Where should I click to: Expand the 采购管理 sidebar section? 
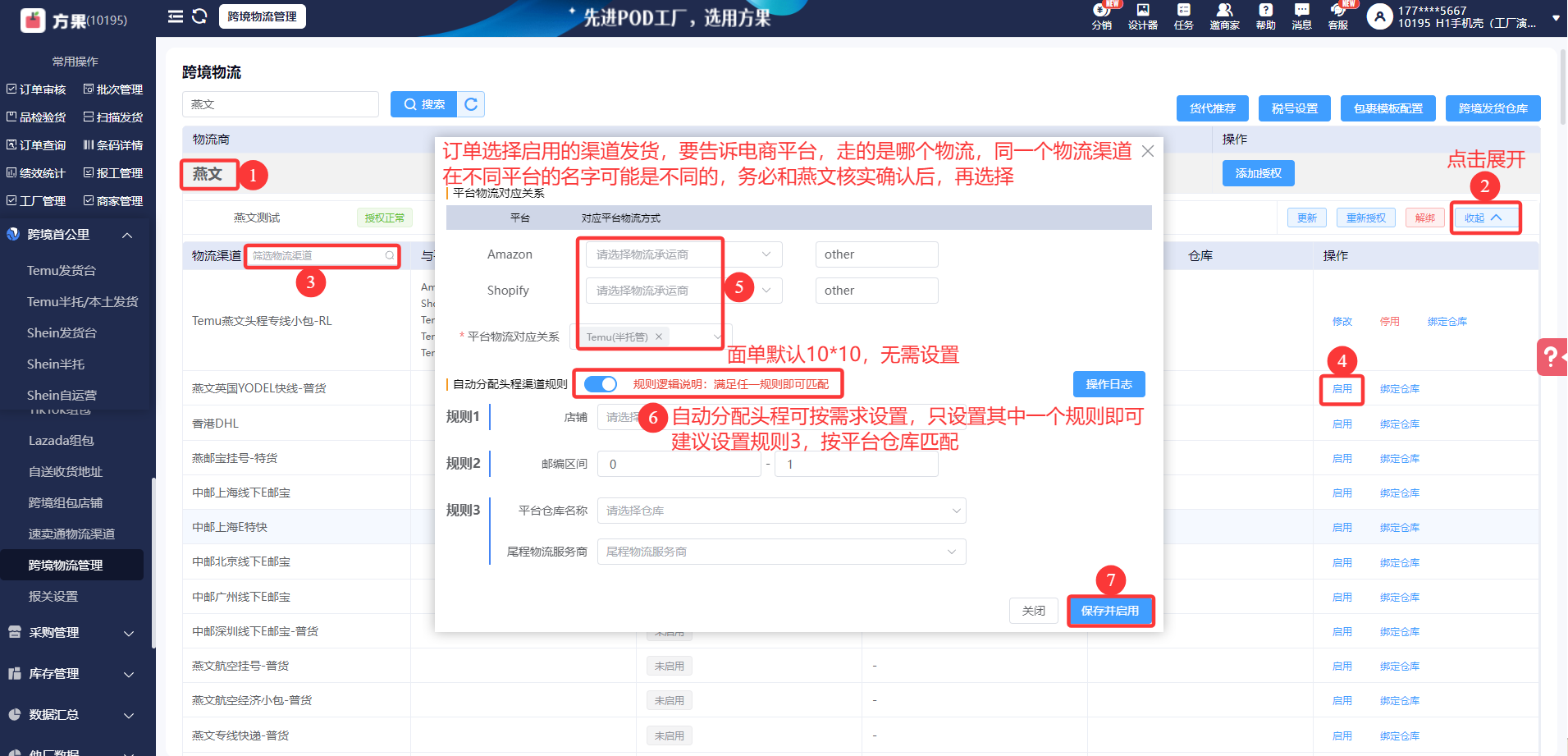coord(129,633)
